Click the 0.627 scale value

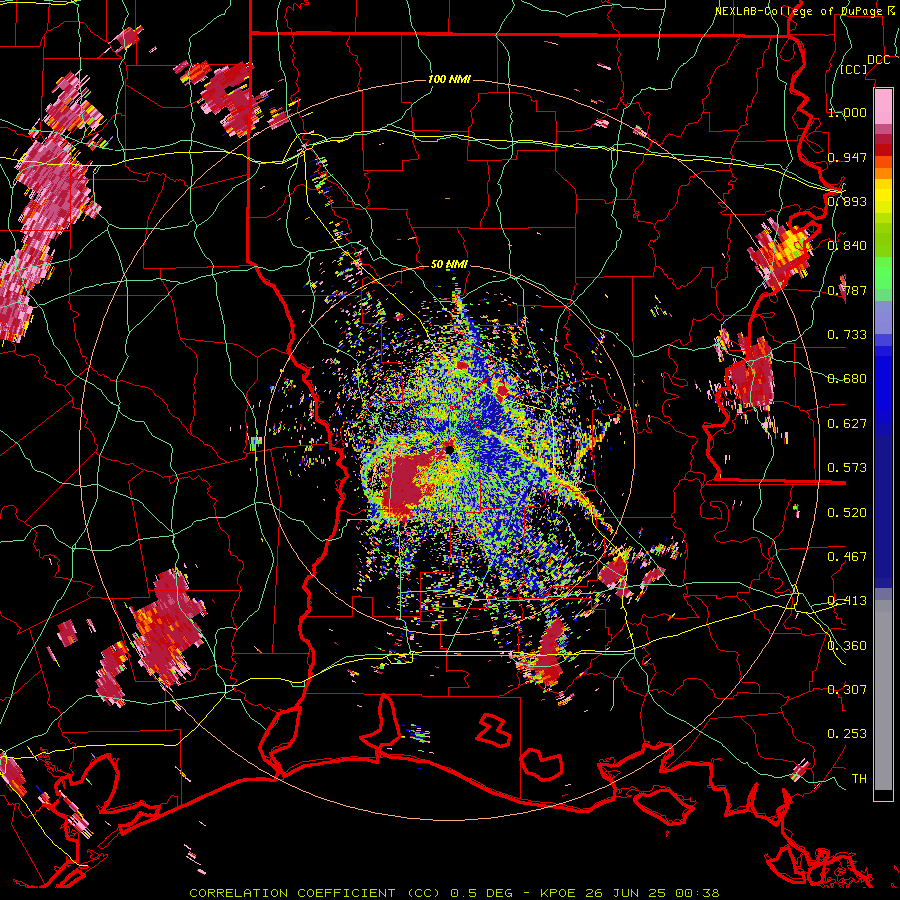847,423
